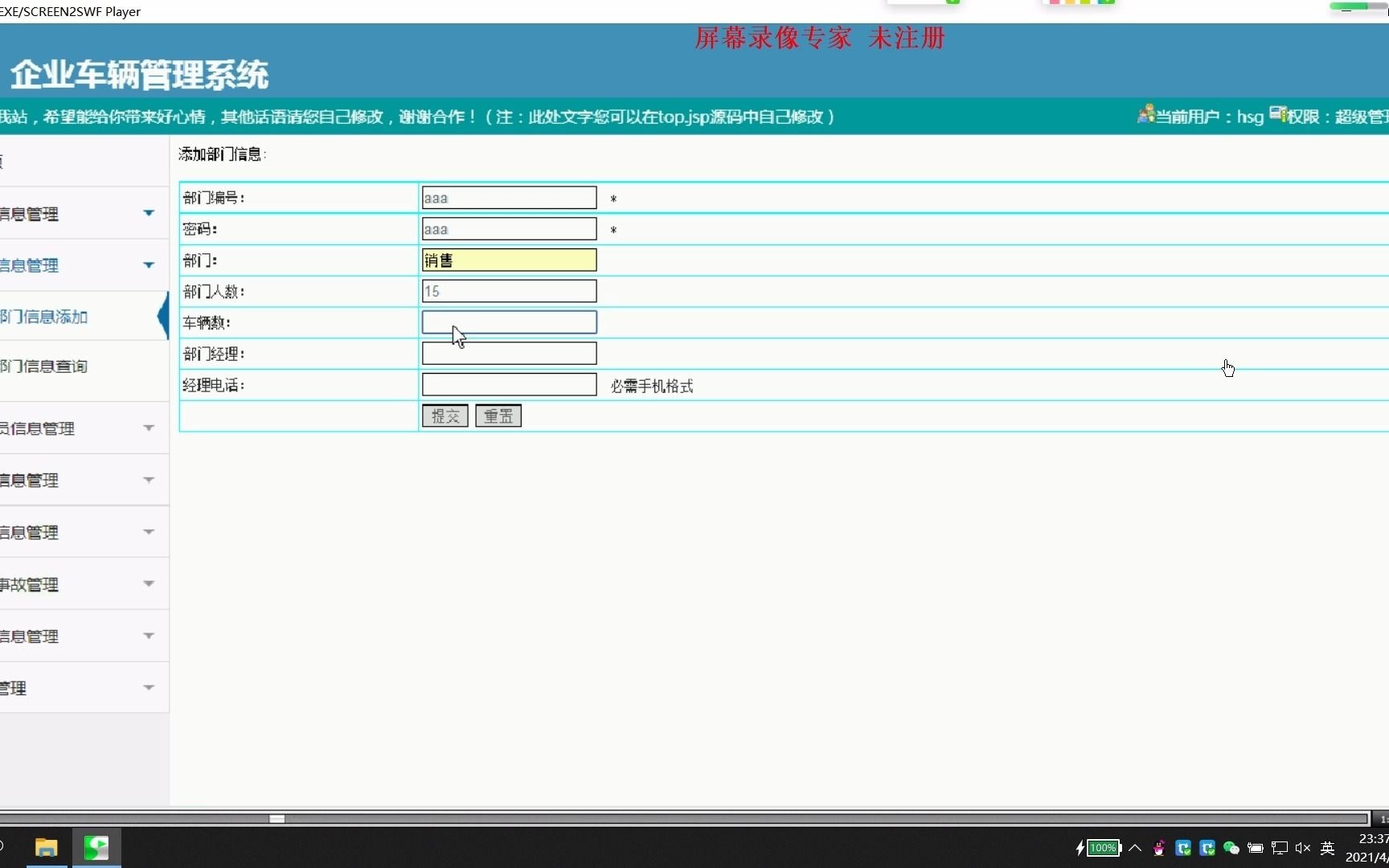The image size is (1389, 868).
Task: Focus the 部门编号 input containing aaa
Action: pos(510,198)
